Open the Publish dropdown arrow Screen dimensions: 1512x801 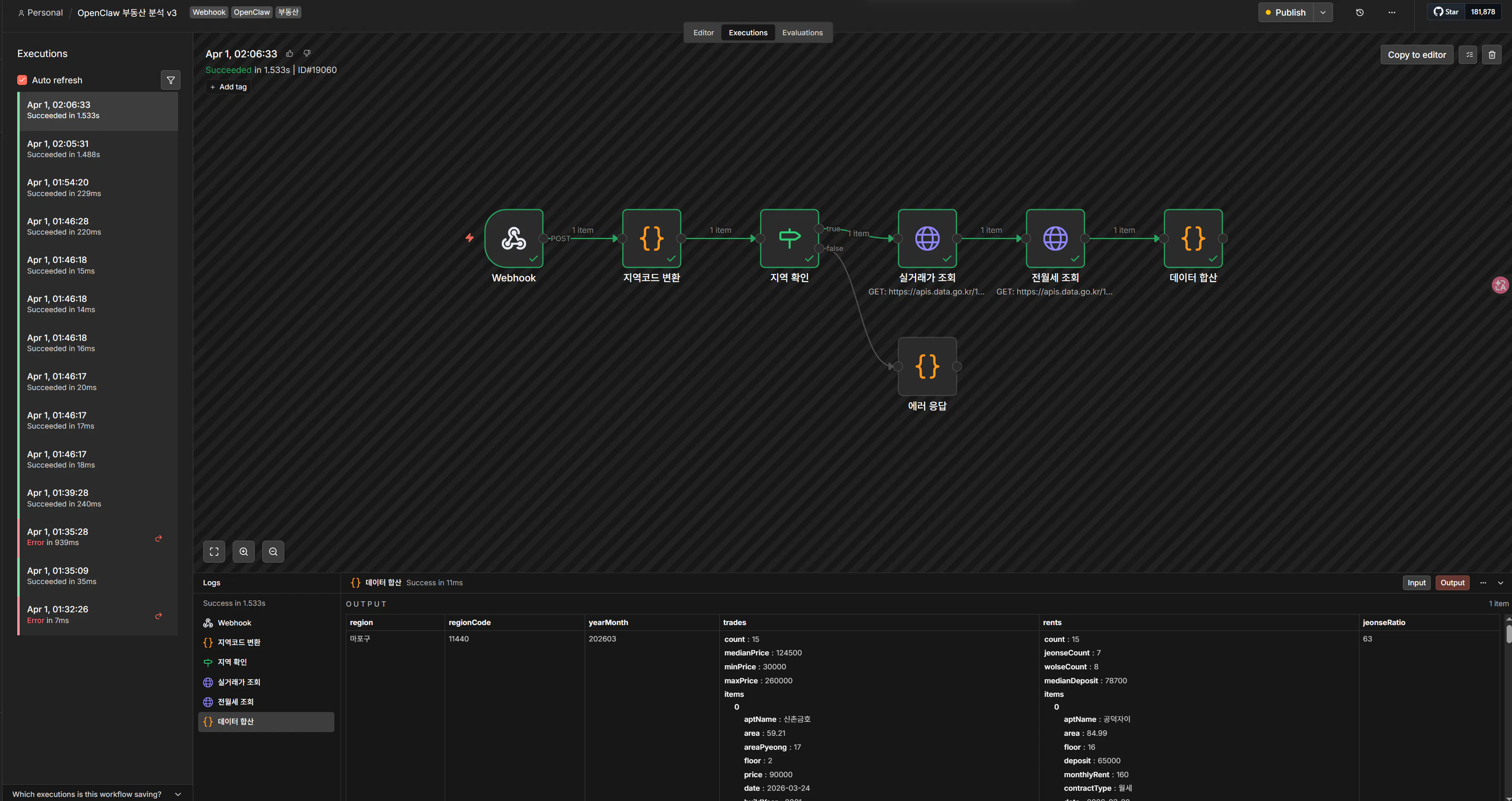(x=1323, y=12)
